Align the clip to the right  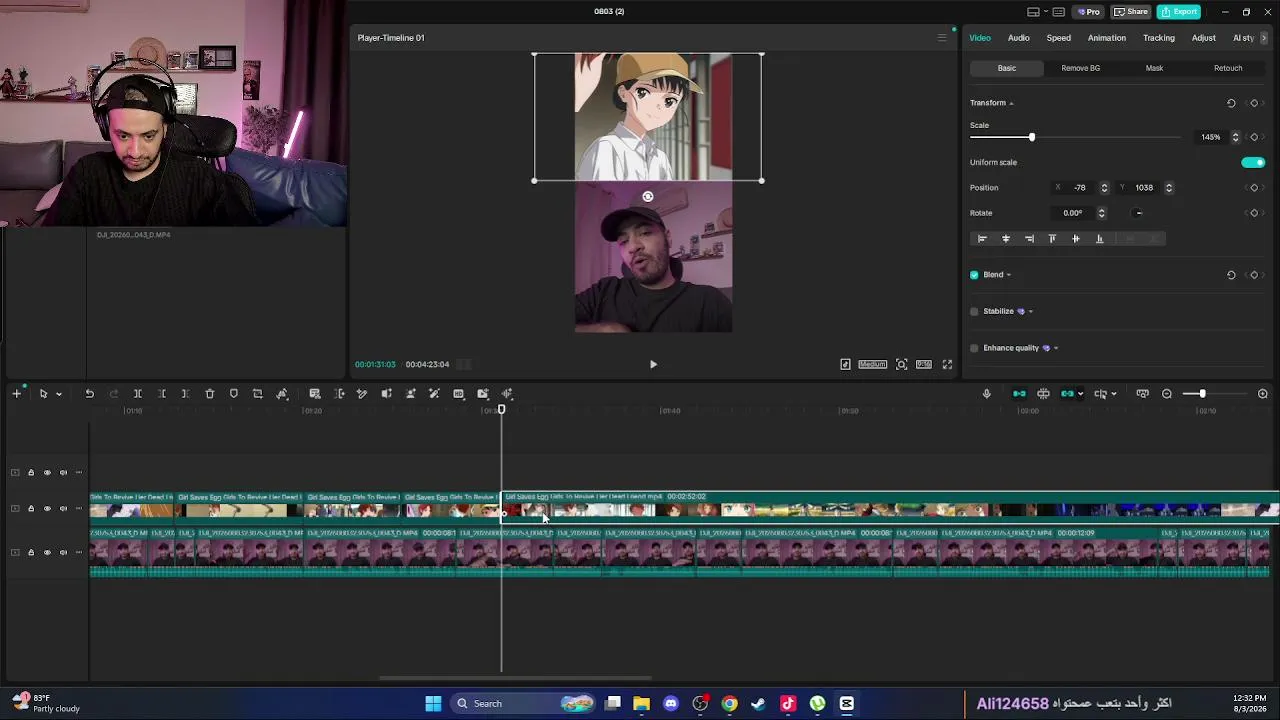[x=1029, y=239]
